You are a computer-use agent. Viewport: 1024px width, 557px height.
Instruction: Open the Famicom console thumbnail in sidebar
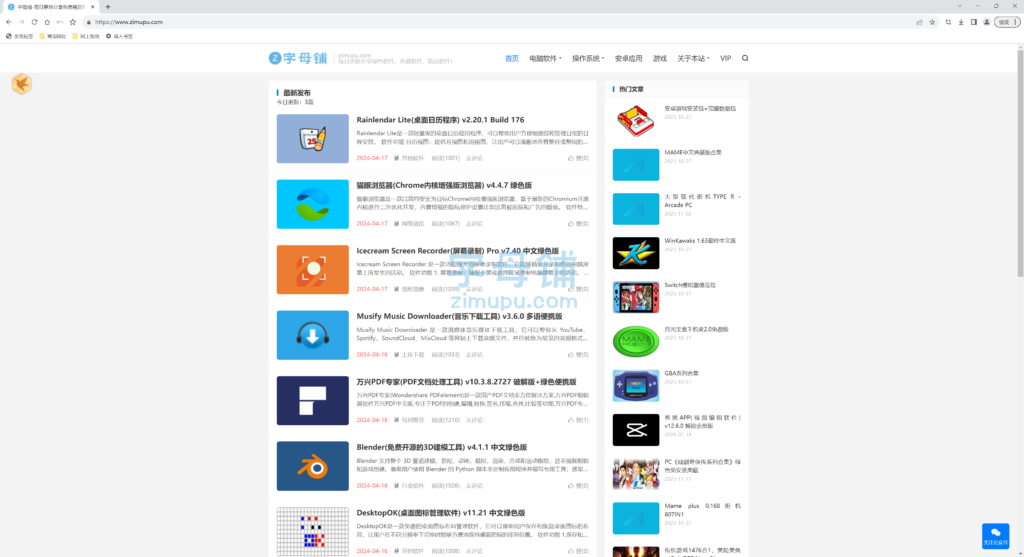point(635,120)
